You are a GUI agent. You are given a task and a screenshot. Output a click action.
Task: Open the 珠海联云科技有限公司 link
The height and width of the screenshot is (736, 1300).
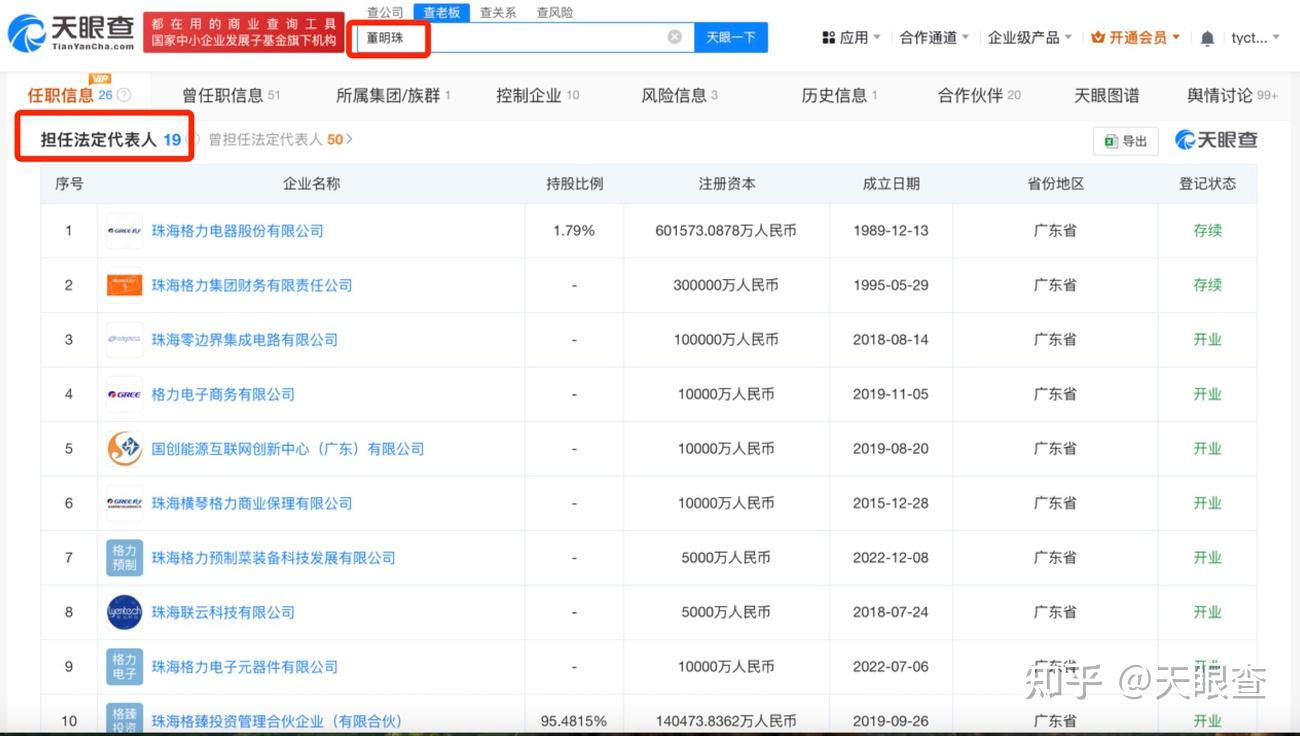pos(223,612)
